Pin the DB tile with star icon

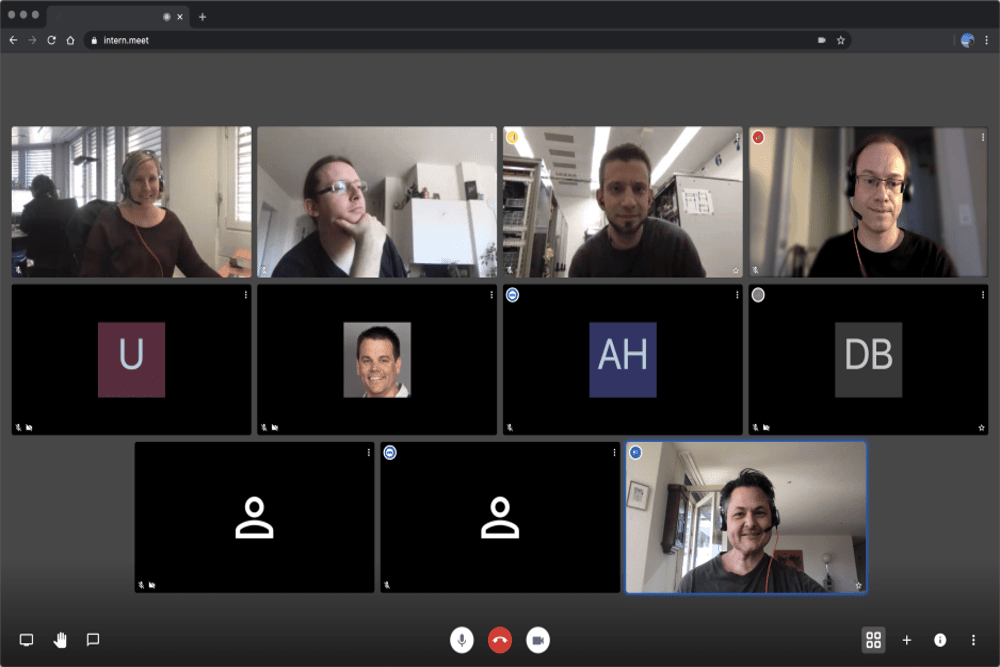982,428
